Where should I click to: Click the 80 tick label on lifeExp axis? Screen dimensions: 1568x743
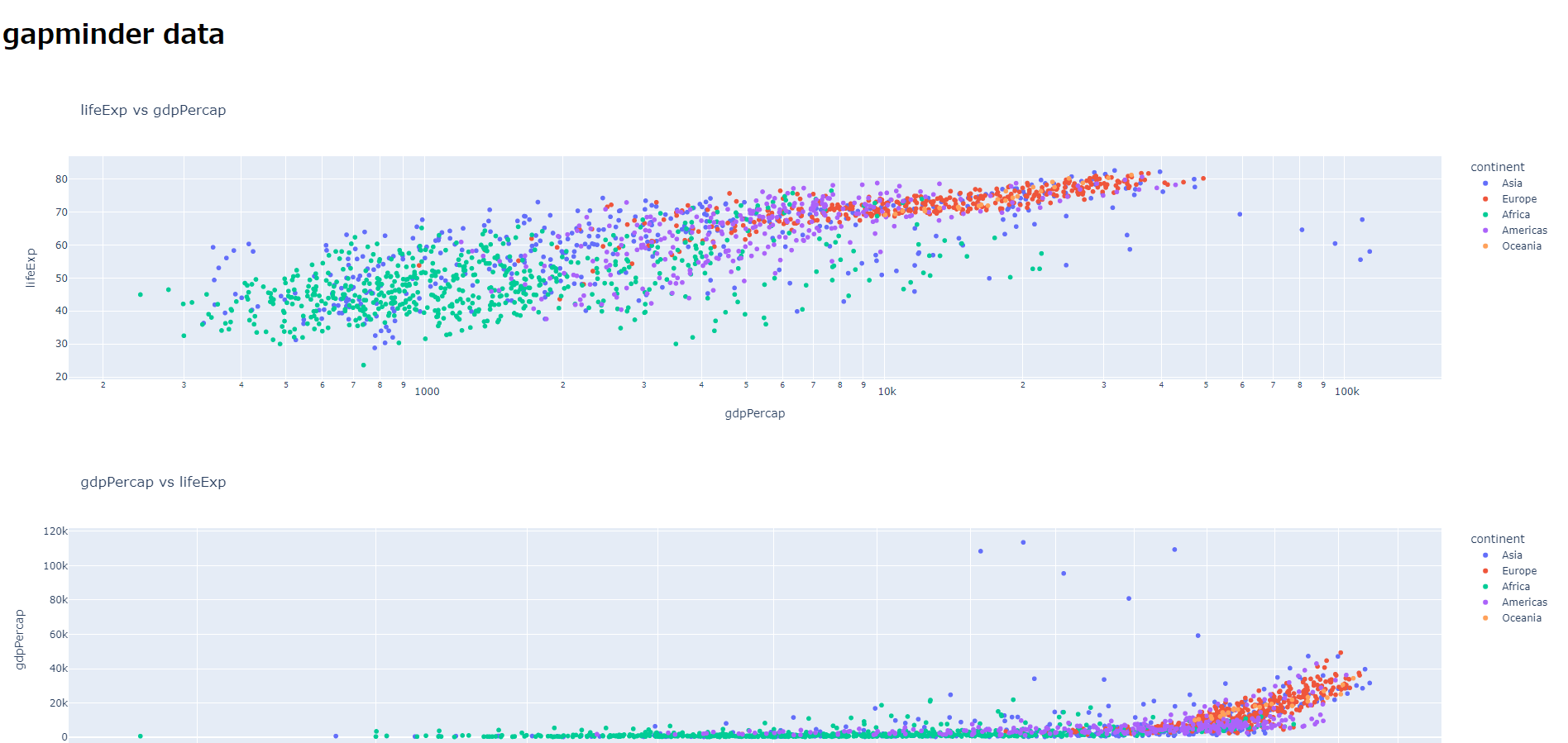[x=62, y=179]
